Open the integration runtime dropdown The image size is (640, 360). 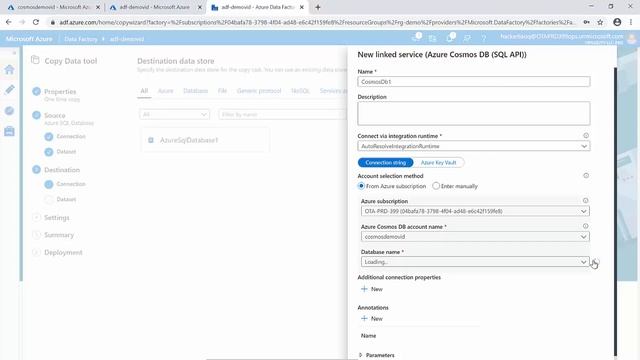click(x=473, y=146)
